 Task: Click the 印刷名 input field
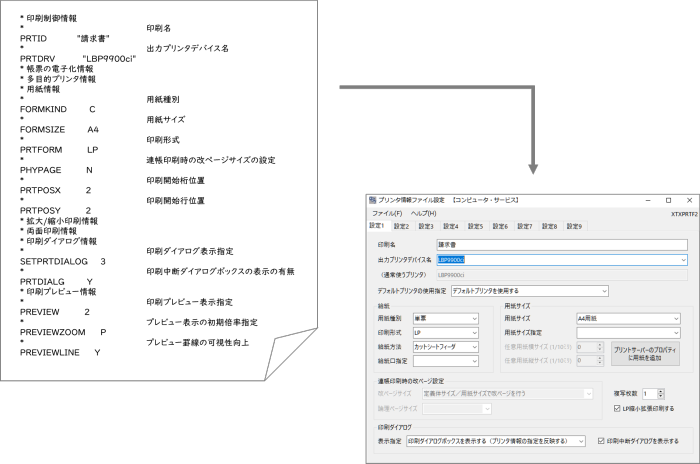pyautogui.click(x=562, y=245)
